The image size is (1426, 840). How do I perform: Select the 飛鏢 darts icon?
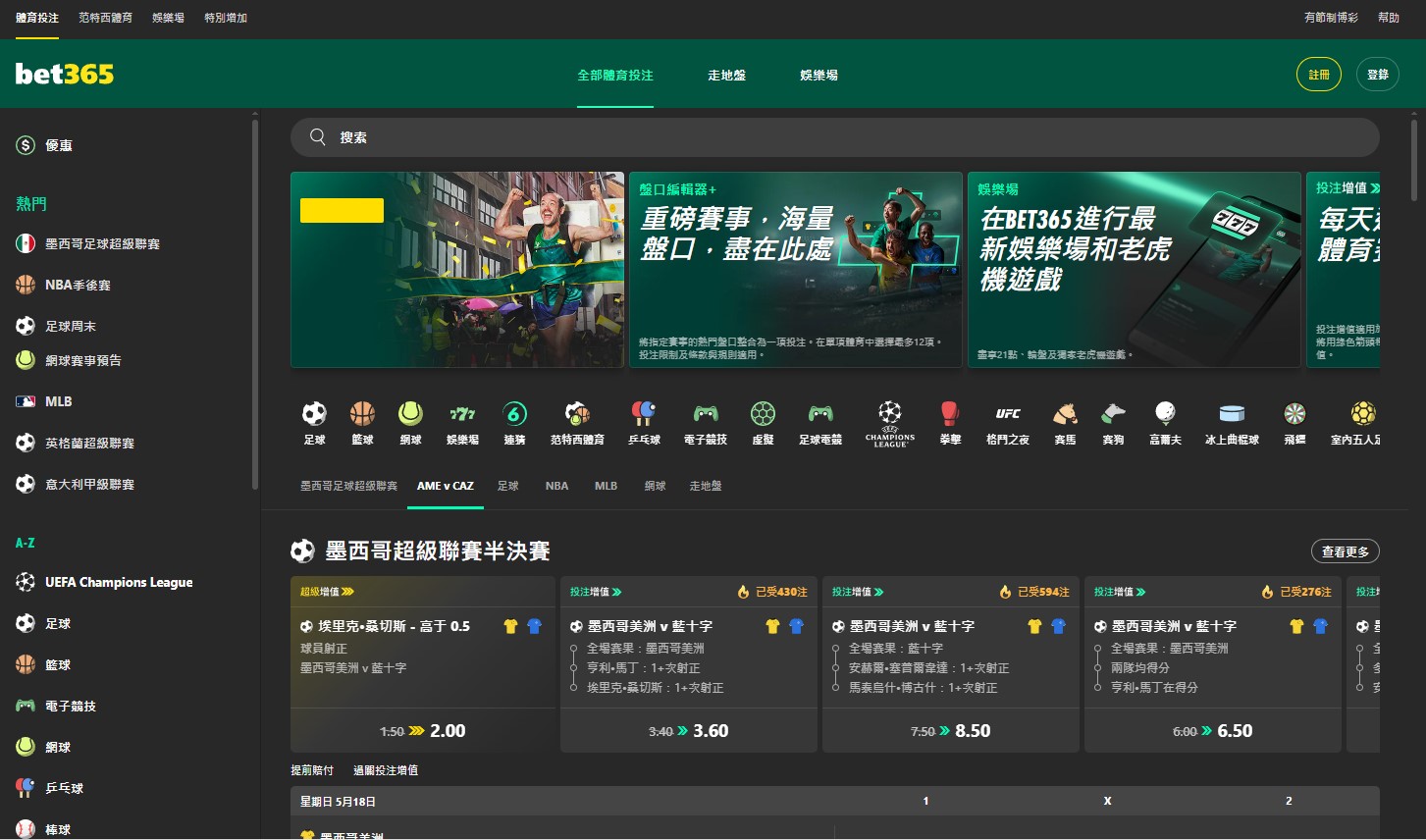tap(1294, 423)
